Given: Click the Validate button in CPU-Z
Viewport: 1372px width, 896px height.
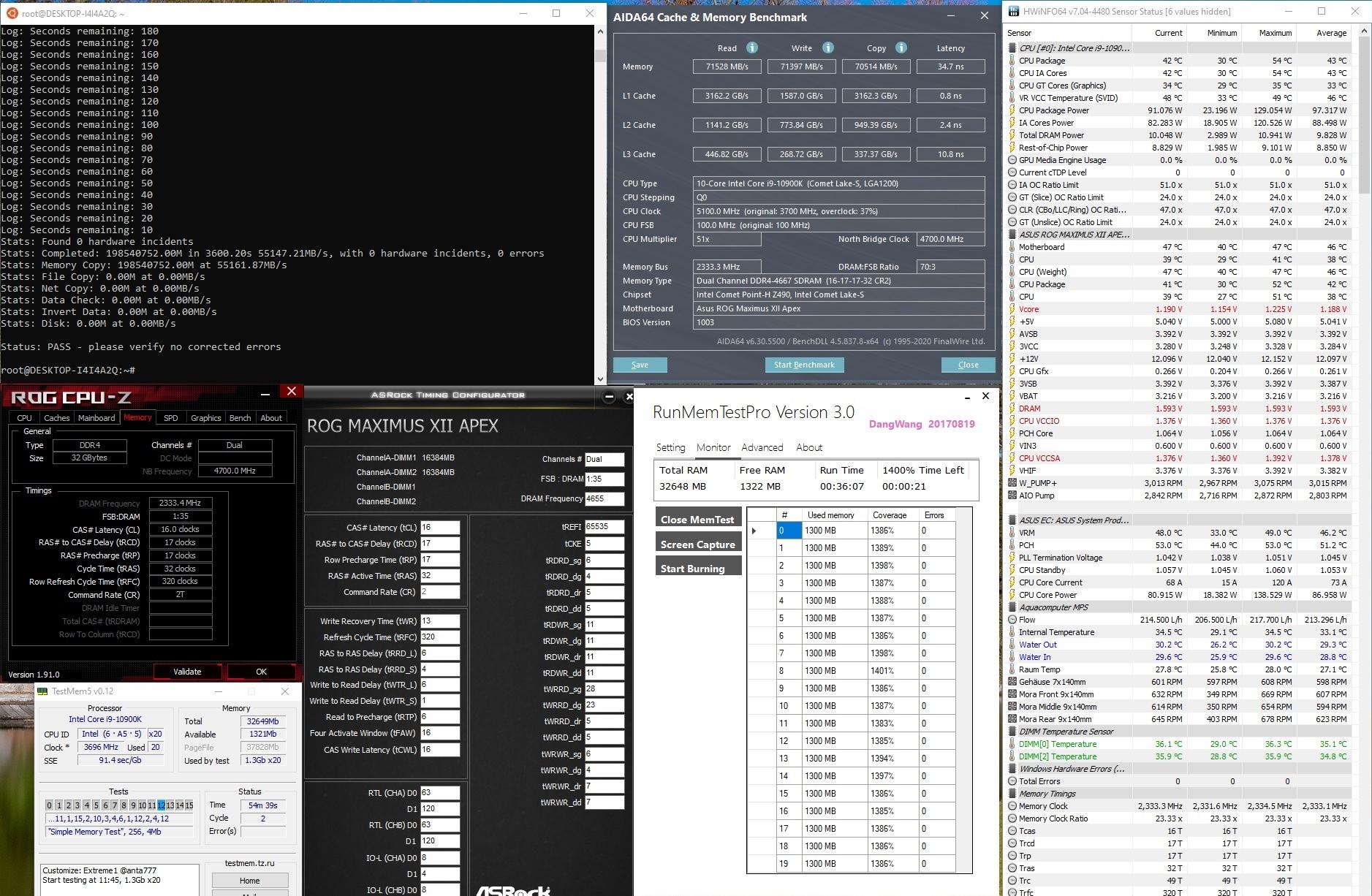Looking at the screenshot, I should (x=187, y=671).
